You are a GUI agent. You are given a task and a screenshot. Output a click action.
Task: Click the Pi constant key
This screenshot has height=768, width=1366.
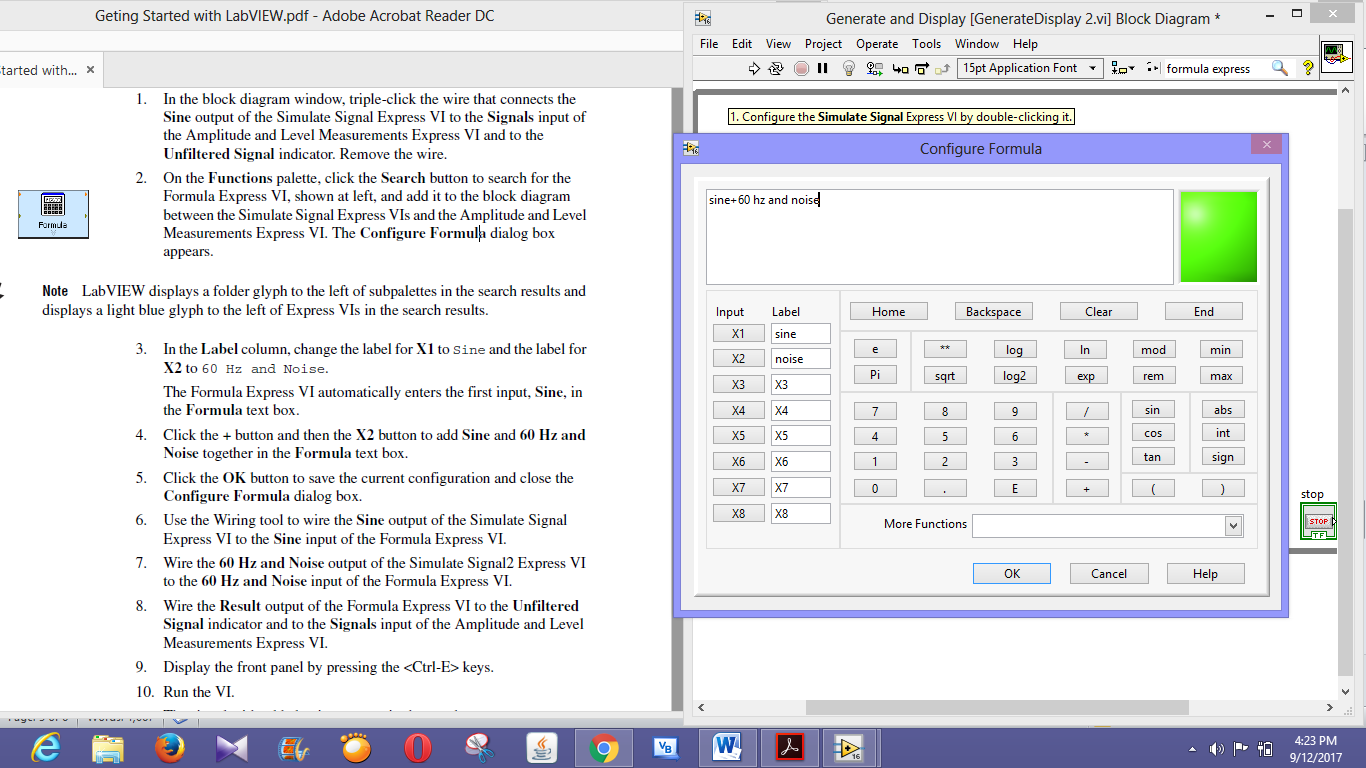[x=874, y=374]
